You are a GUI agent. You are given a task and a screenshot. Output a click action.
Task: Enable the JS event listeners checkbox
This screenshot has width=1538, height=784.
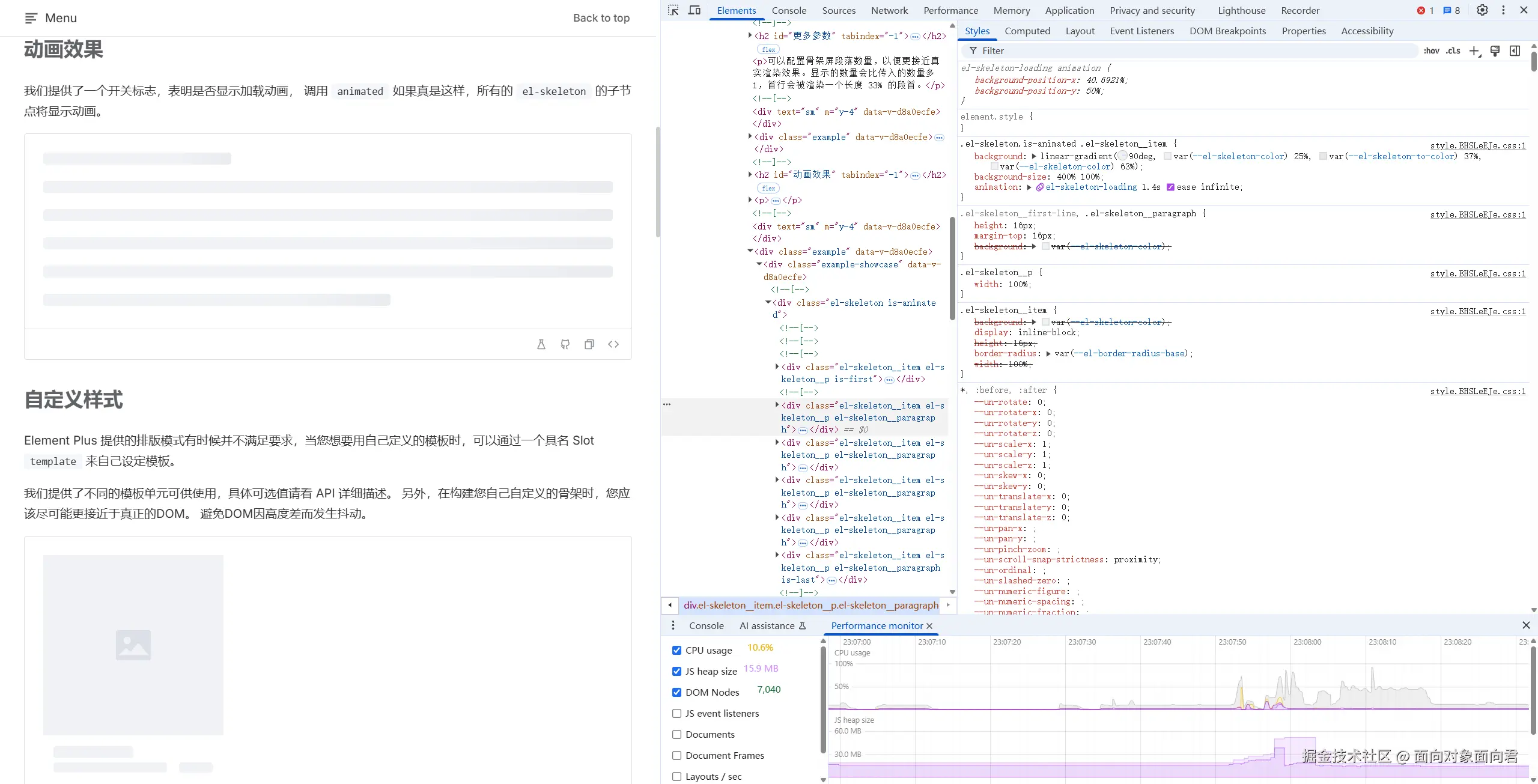[x=676, y=713]
